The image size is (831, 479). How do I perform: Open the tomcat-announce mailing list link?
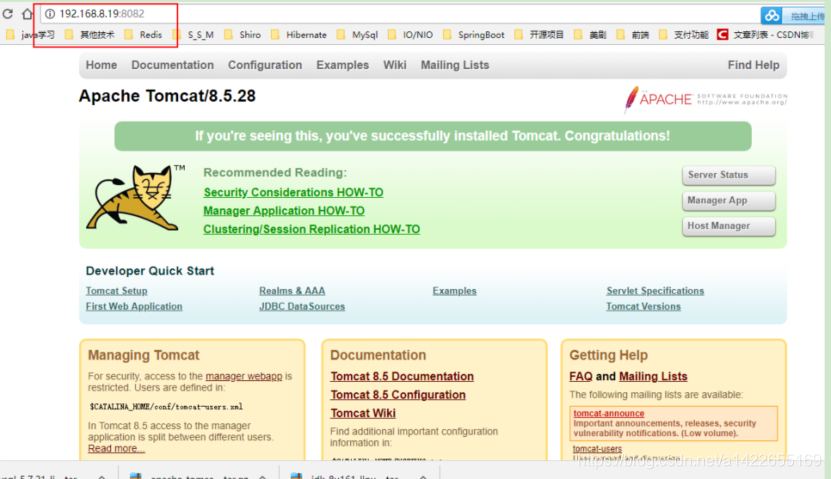[609, 413]
